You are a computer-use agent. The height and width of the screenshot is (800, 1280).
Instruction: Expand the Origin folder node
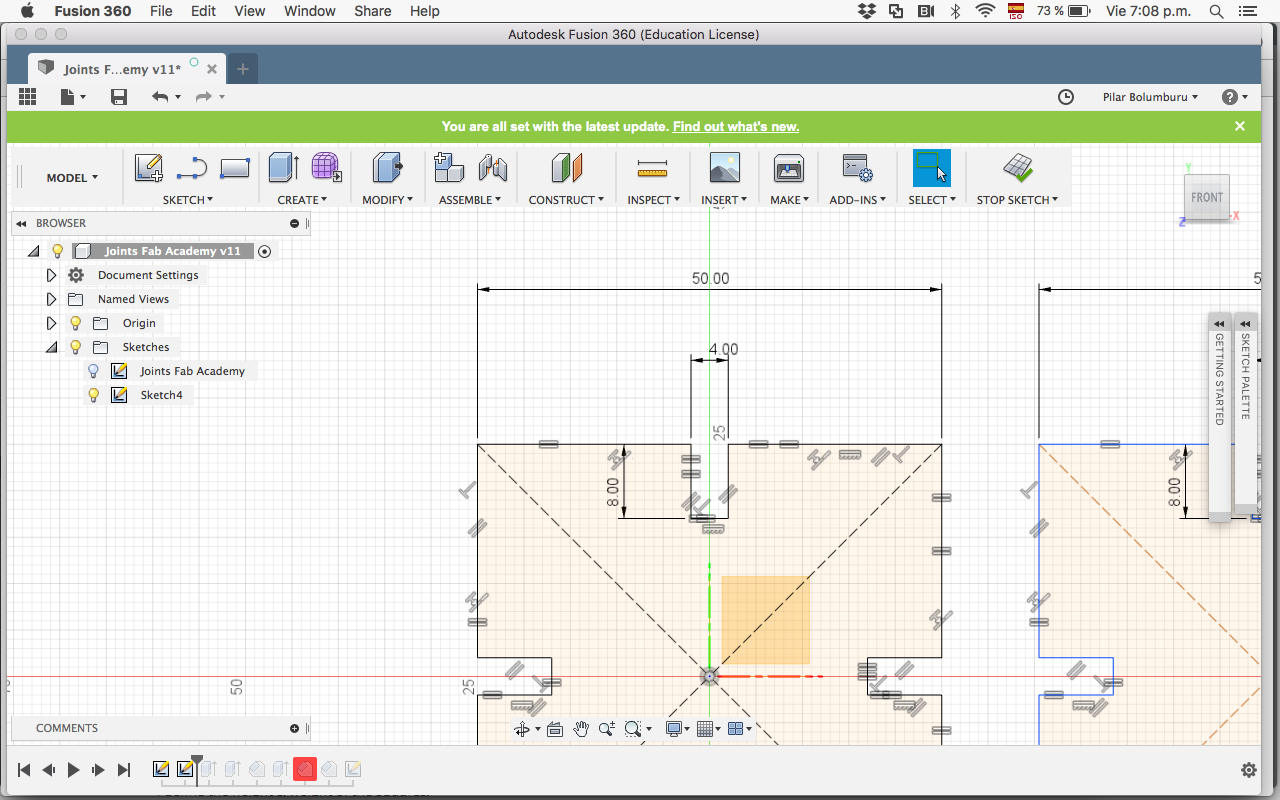coord(51,323)
